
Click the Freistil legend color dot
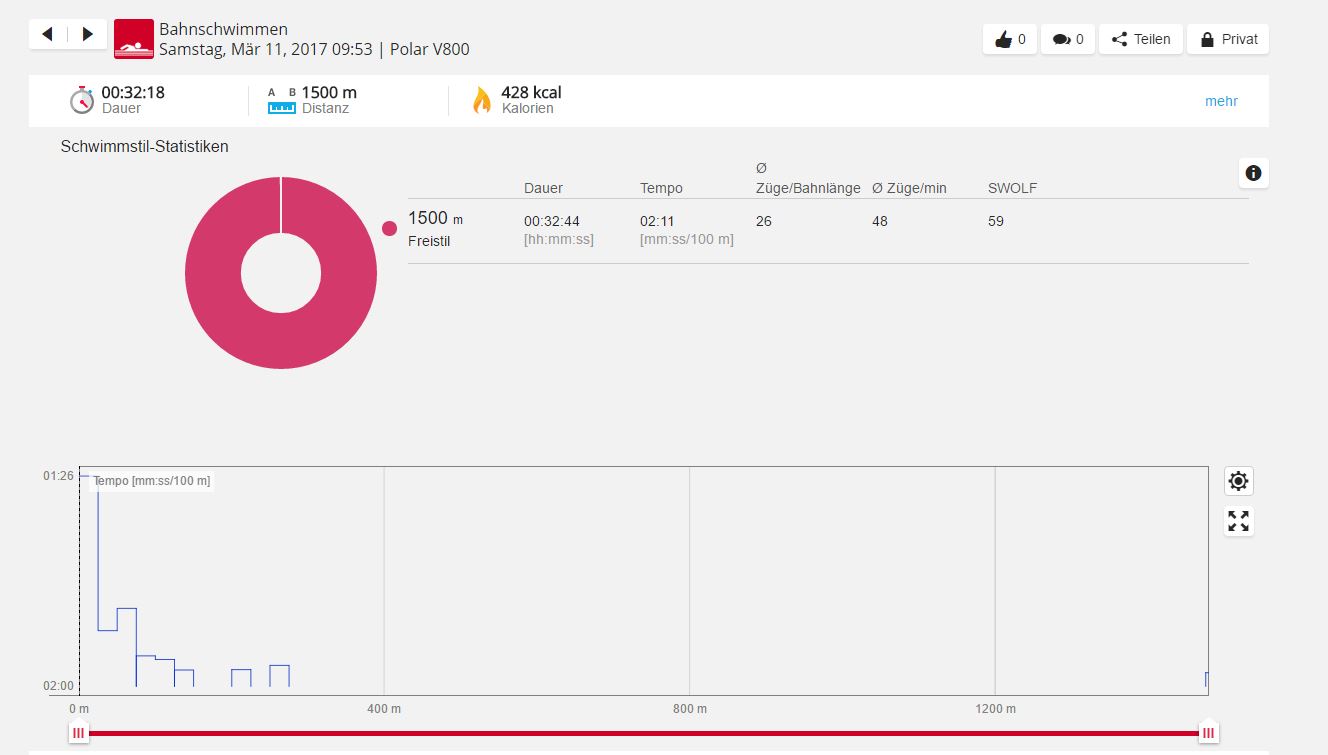coord(389,229)
